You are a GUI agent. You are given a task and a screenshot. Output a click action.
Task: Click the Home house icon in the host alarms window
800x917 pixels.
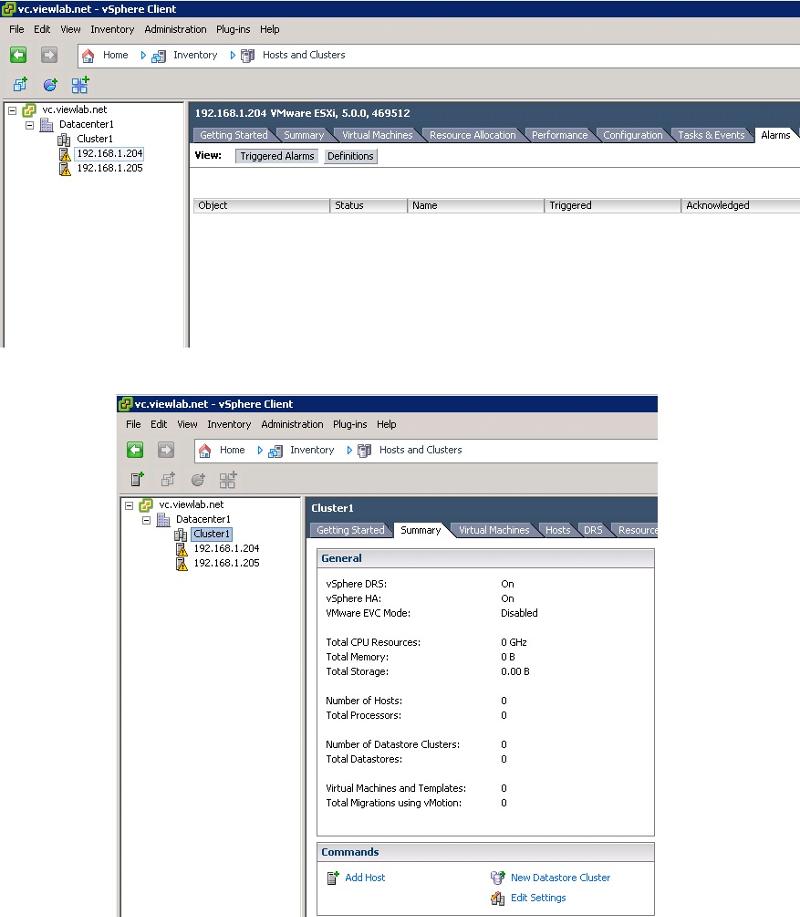point(88,56)
